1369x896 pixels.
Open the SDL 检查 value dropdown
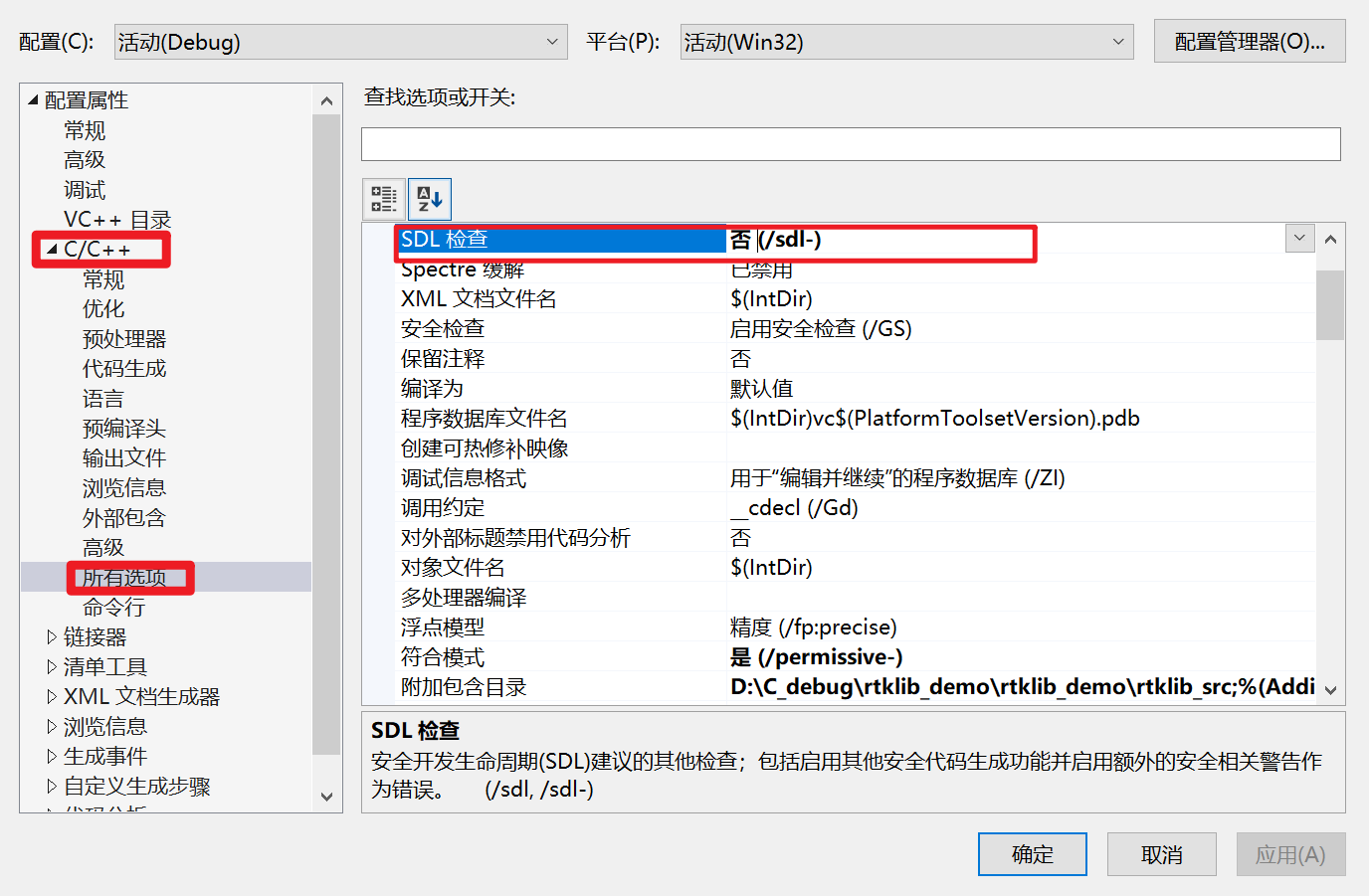click(1298, 238)
